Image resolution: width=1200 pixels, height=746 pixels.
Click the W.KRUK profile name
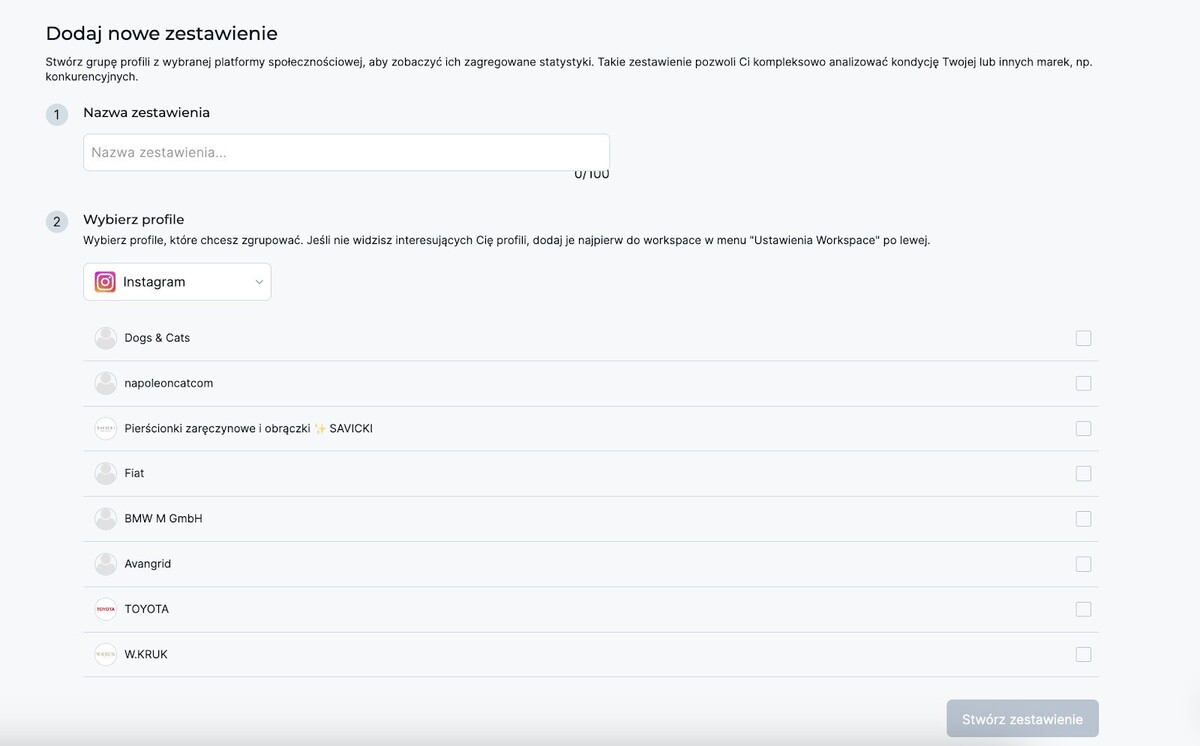click(x=146, y=654)
